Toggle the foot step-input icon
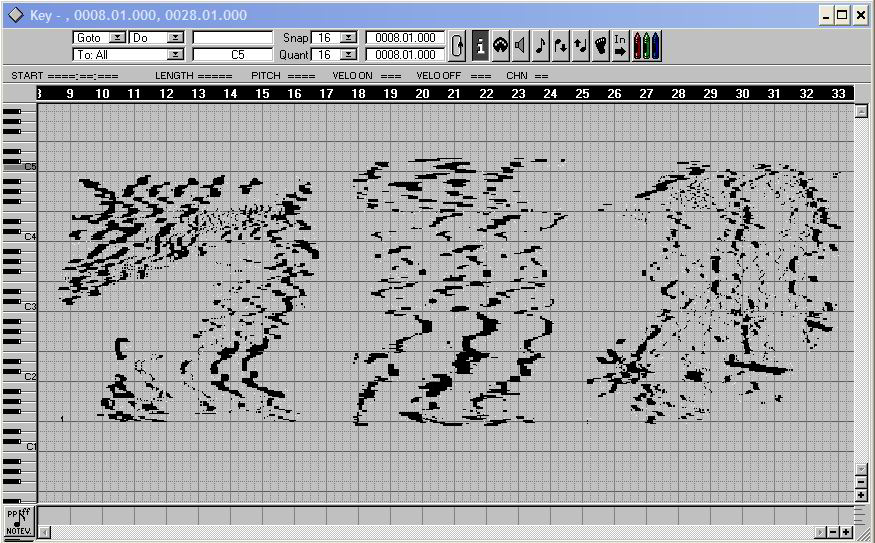 tap(600, 46)
